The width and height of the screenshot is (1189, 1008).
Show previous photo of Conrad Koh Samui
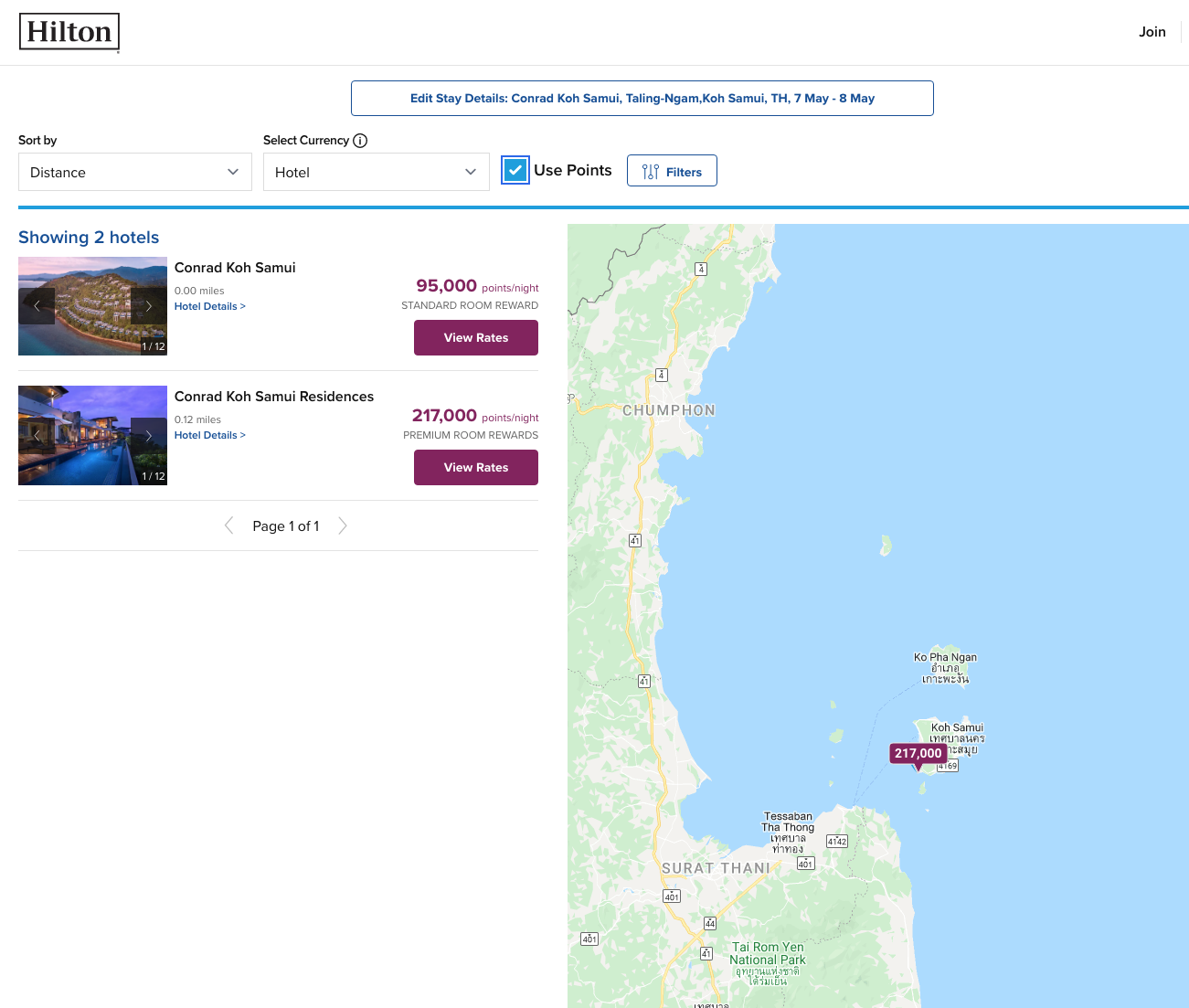[x=37, y=306]
